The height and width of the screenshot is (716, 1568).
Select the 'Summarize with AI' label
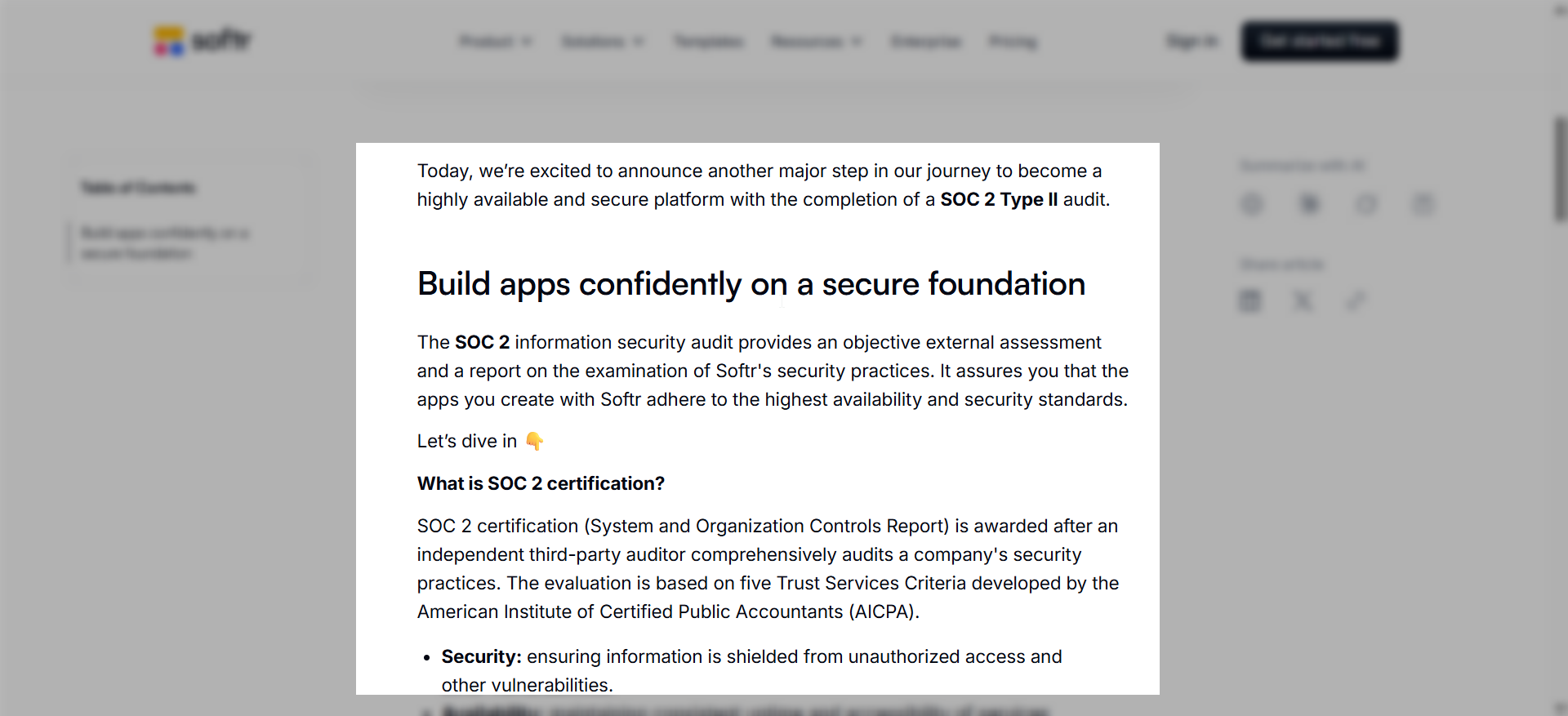1302,166
